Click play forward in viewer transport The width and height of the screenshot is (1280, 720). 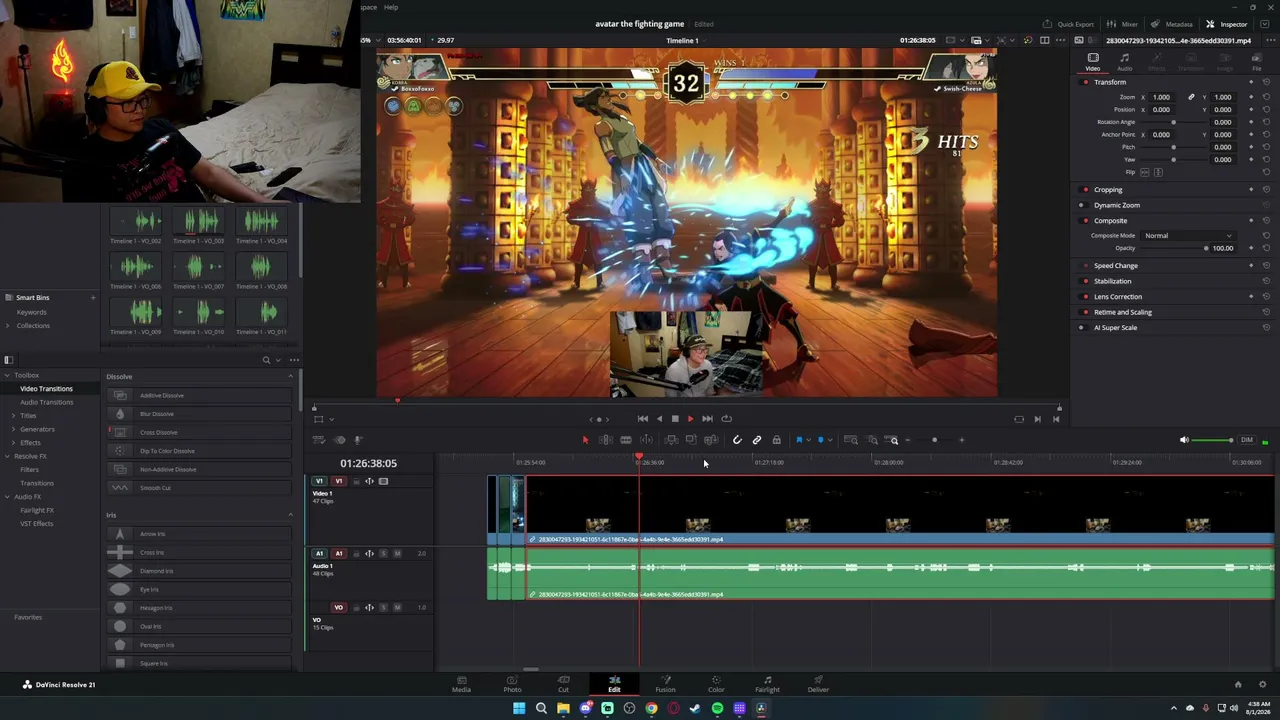tap(690, 419)
